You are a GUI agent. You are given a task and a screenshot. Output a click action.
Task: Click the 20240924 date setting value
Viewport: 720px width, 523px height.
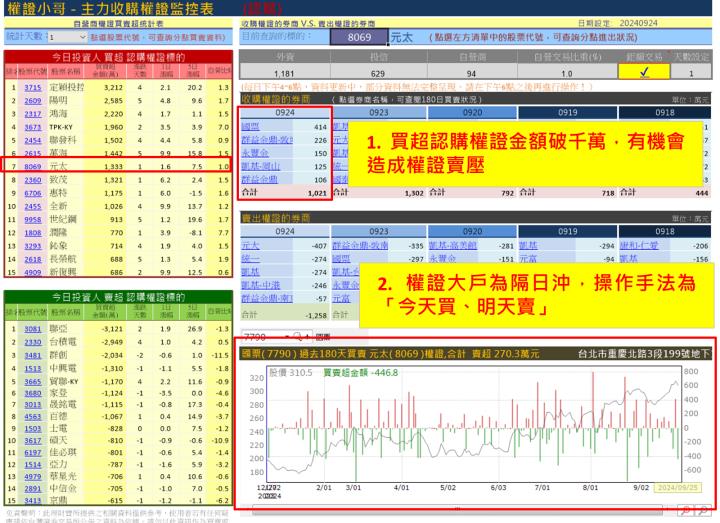tap(638, 23)
